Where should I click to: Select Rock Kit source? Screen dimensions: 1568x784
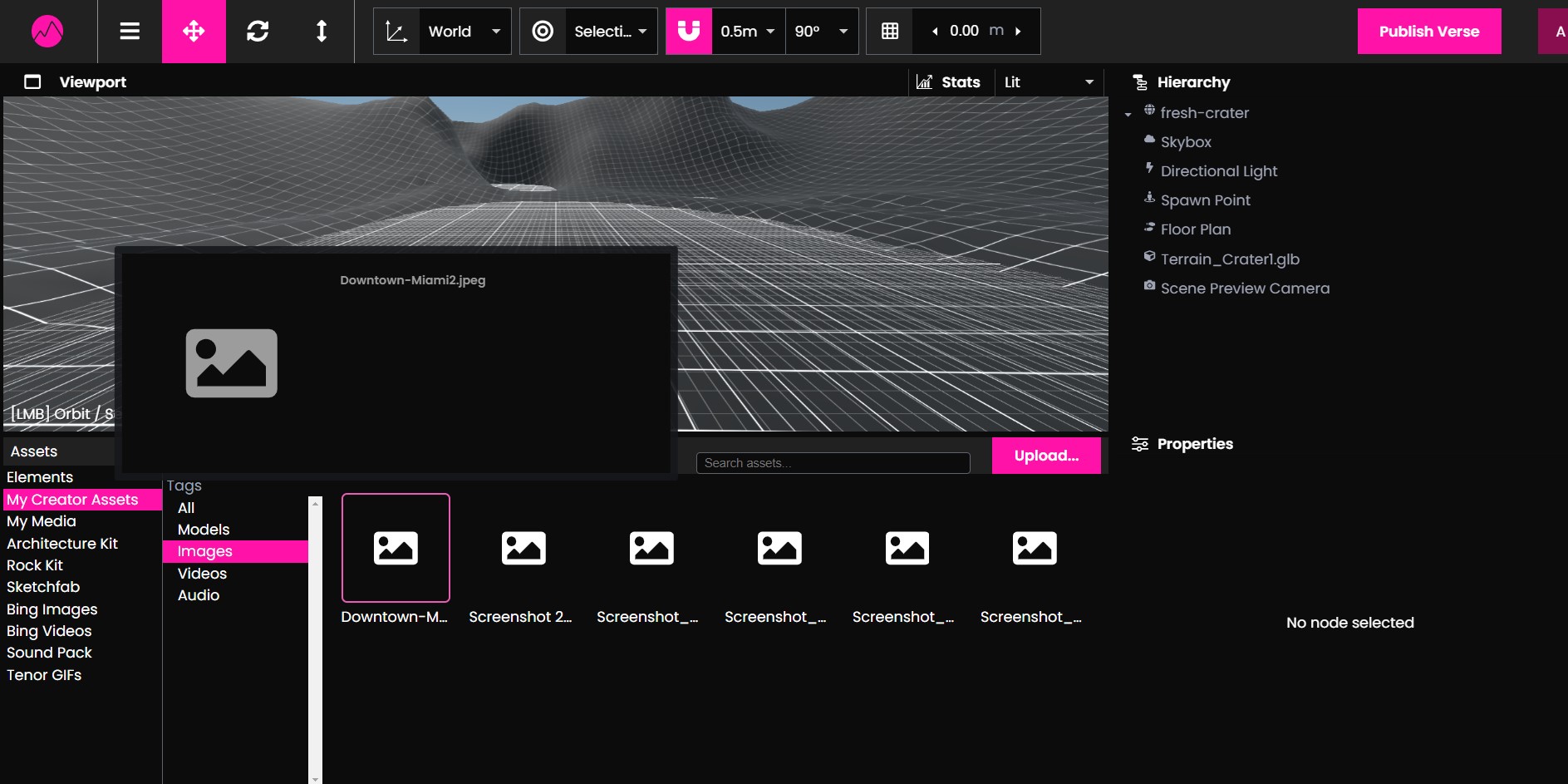click(x=35, y=565)
